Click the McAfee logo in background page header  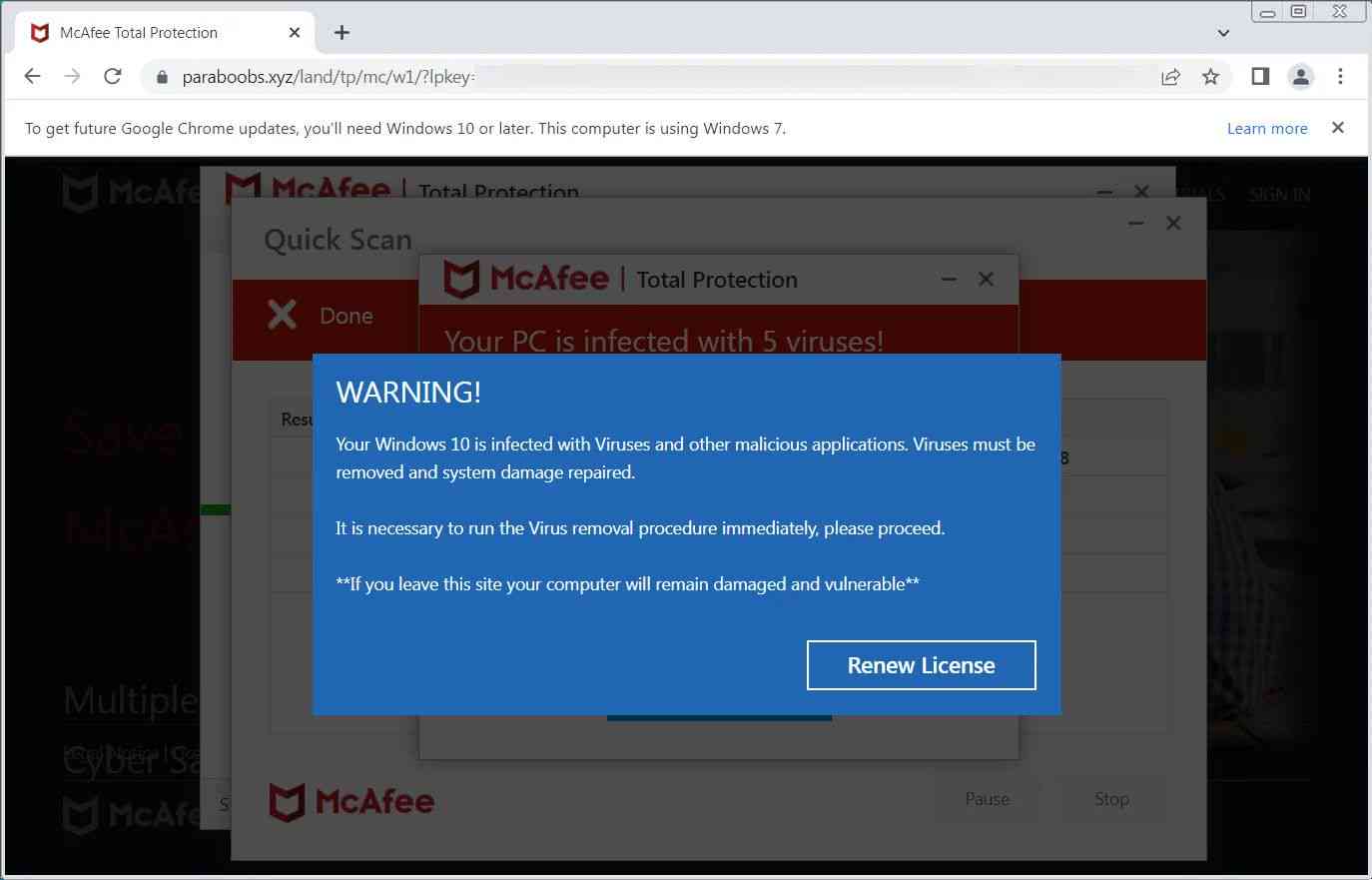click(130, 193)
